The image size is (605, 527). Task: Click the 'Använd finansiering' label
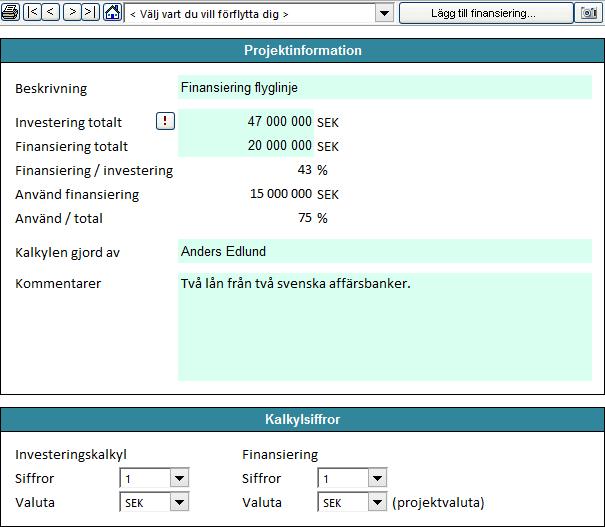point(77,194)
